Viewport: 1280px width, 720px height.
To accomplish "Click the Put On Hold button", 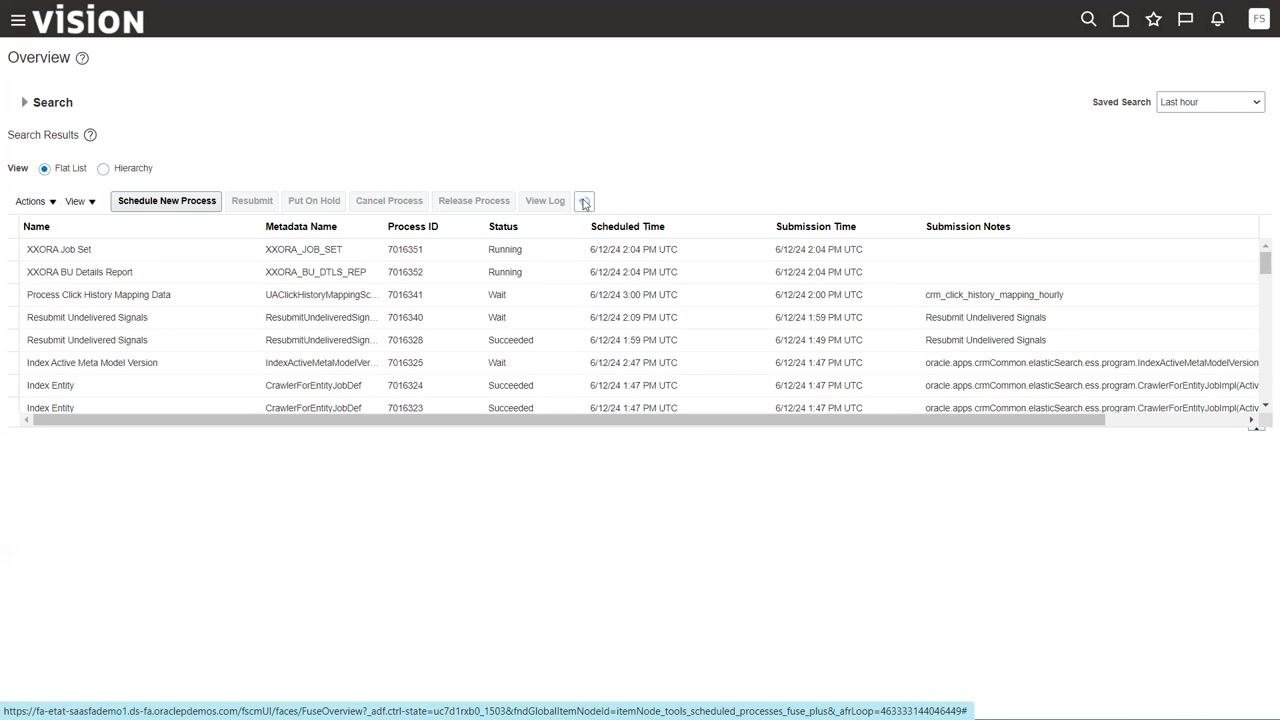I will pyautogui.click(x=314, y=201).
